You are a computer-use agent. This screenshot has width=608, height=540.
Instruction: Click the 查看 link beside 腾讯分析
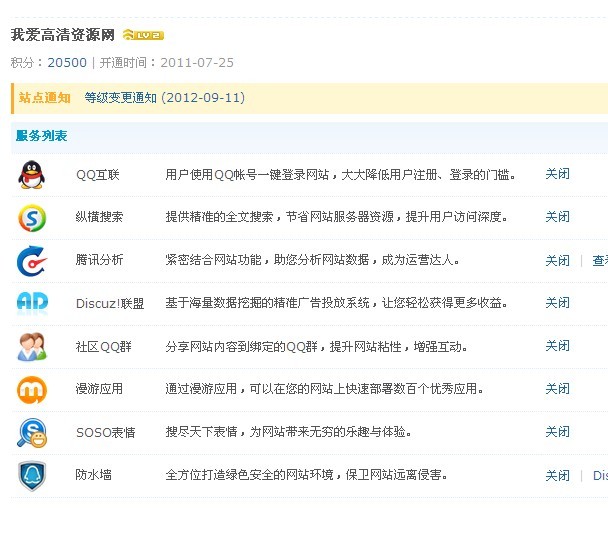(600, 261)
